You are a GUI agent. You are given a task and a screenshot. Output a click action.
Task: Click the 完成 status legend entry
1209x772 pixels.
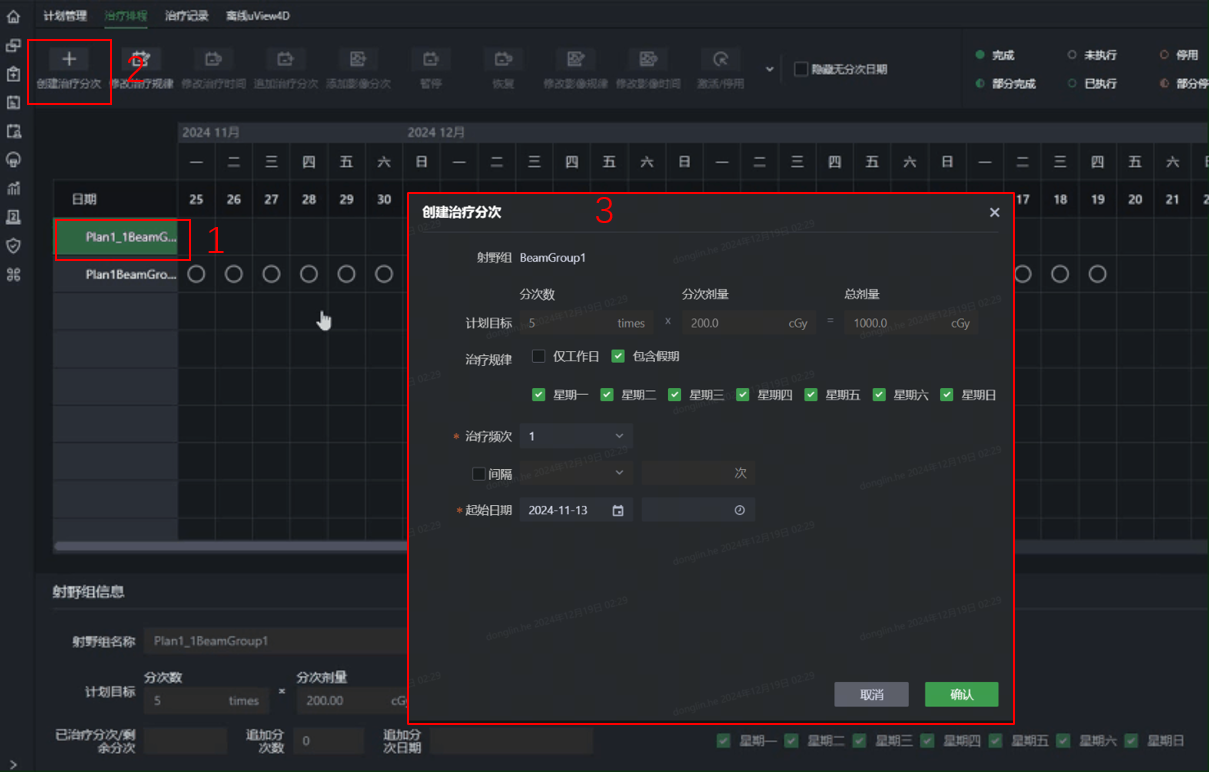995,55
